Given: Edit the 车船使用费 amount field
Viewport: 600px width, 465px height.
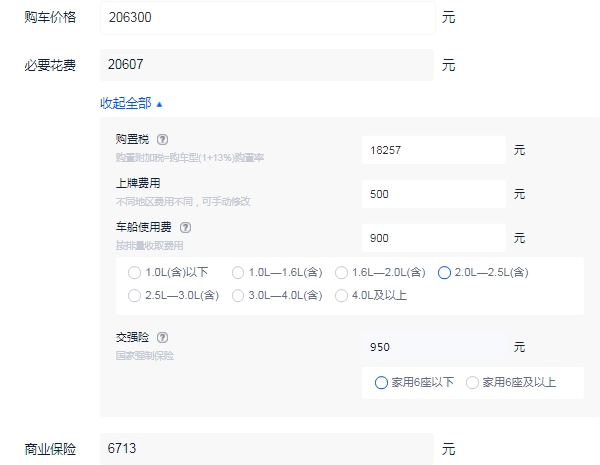Looking at the screenshot, I should tap(433, 238).
